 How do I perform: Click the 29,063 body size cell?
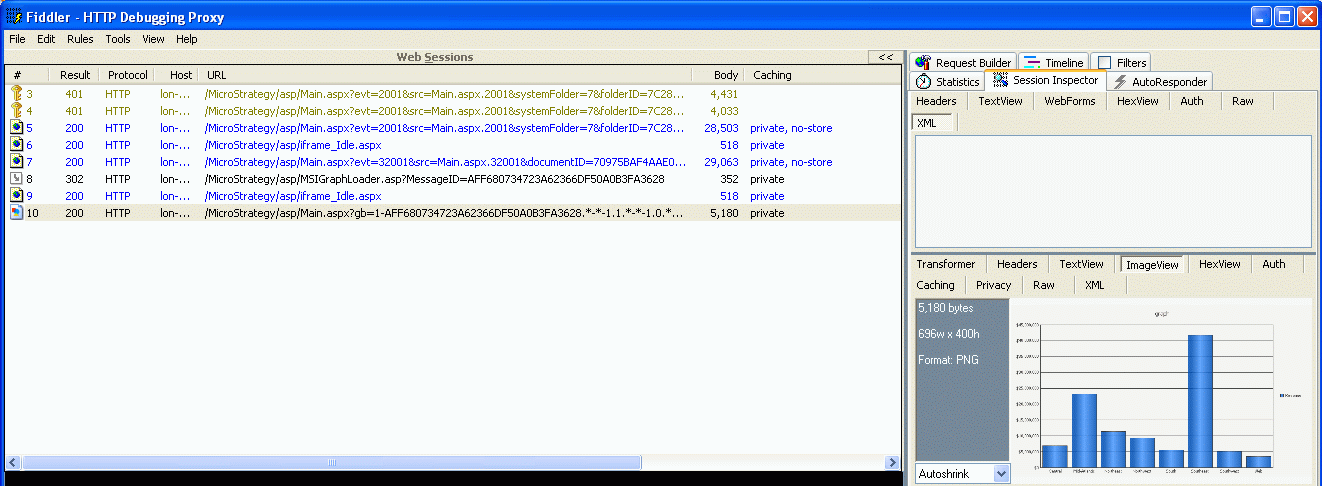pyautogui.click(x=721, y=162)
